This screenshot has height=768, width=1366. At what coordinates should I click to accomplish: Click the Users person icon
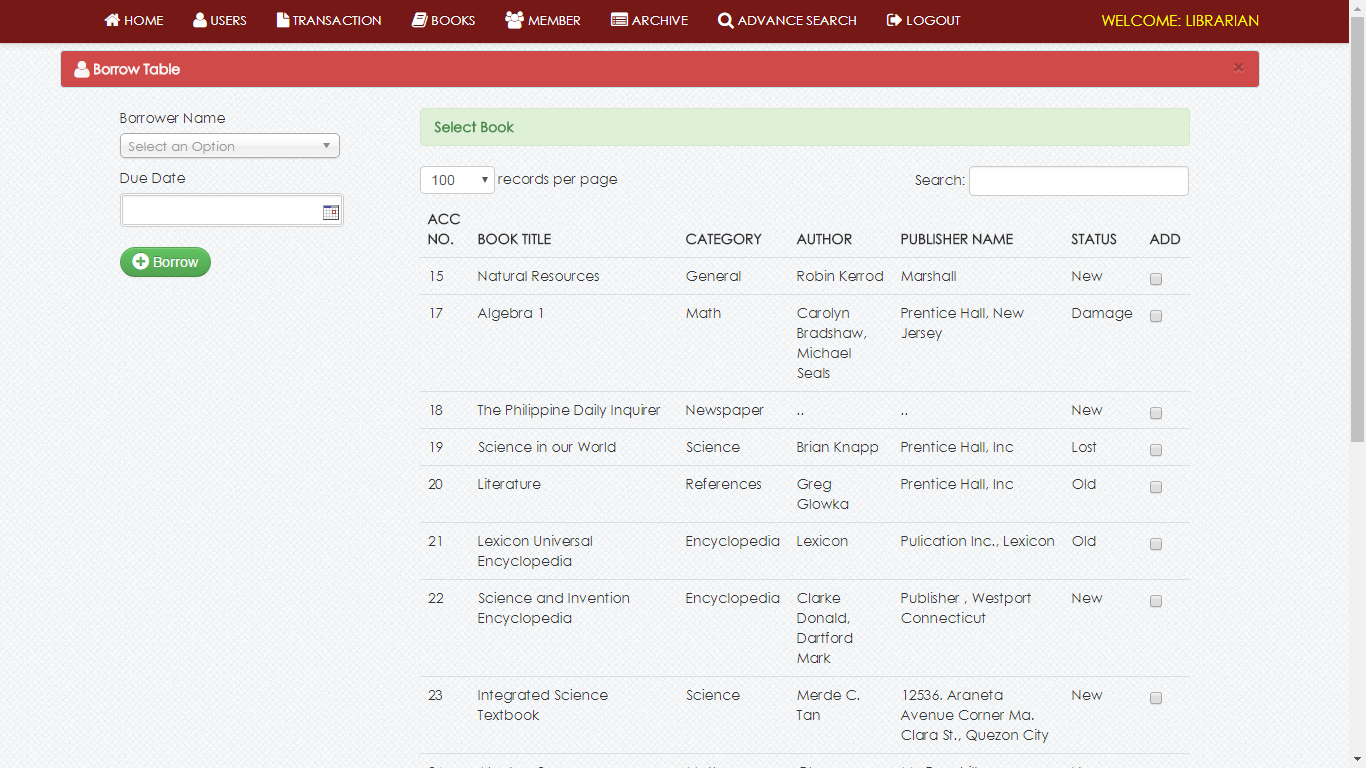[x=200, y=20]
